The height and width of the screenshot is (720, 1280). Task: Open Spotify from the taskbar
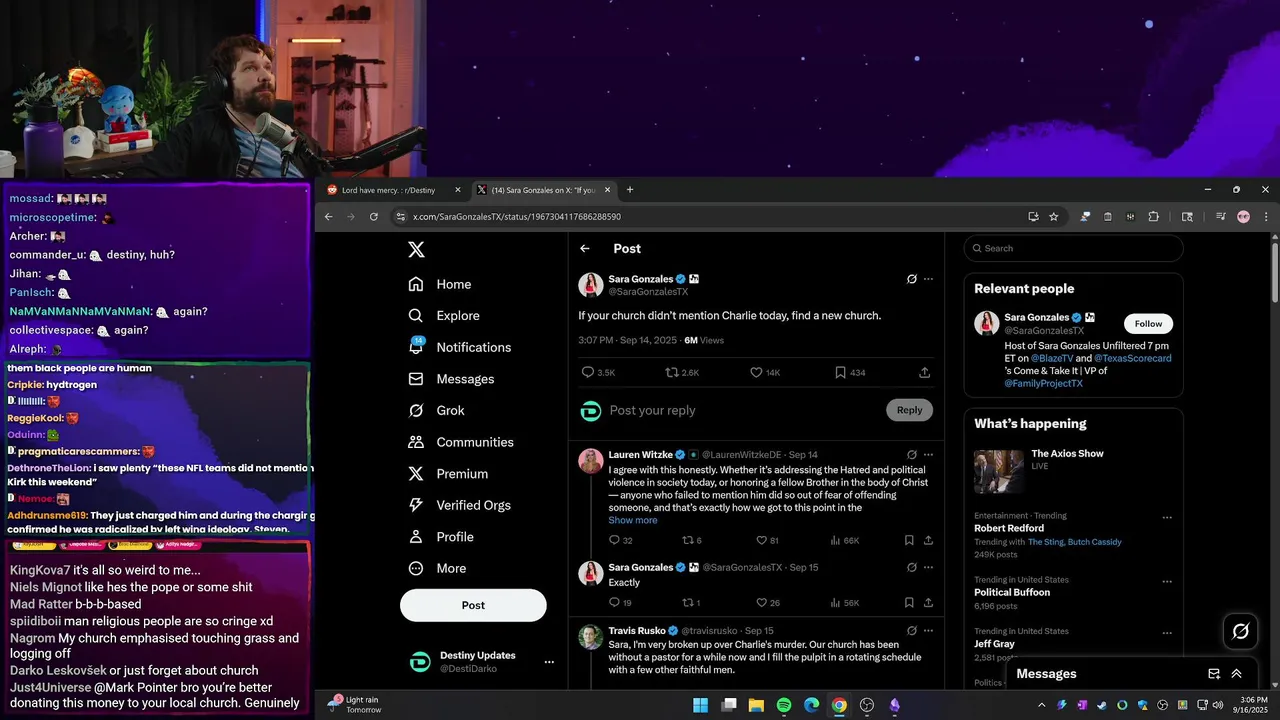pos(784,705)
